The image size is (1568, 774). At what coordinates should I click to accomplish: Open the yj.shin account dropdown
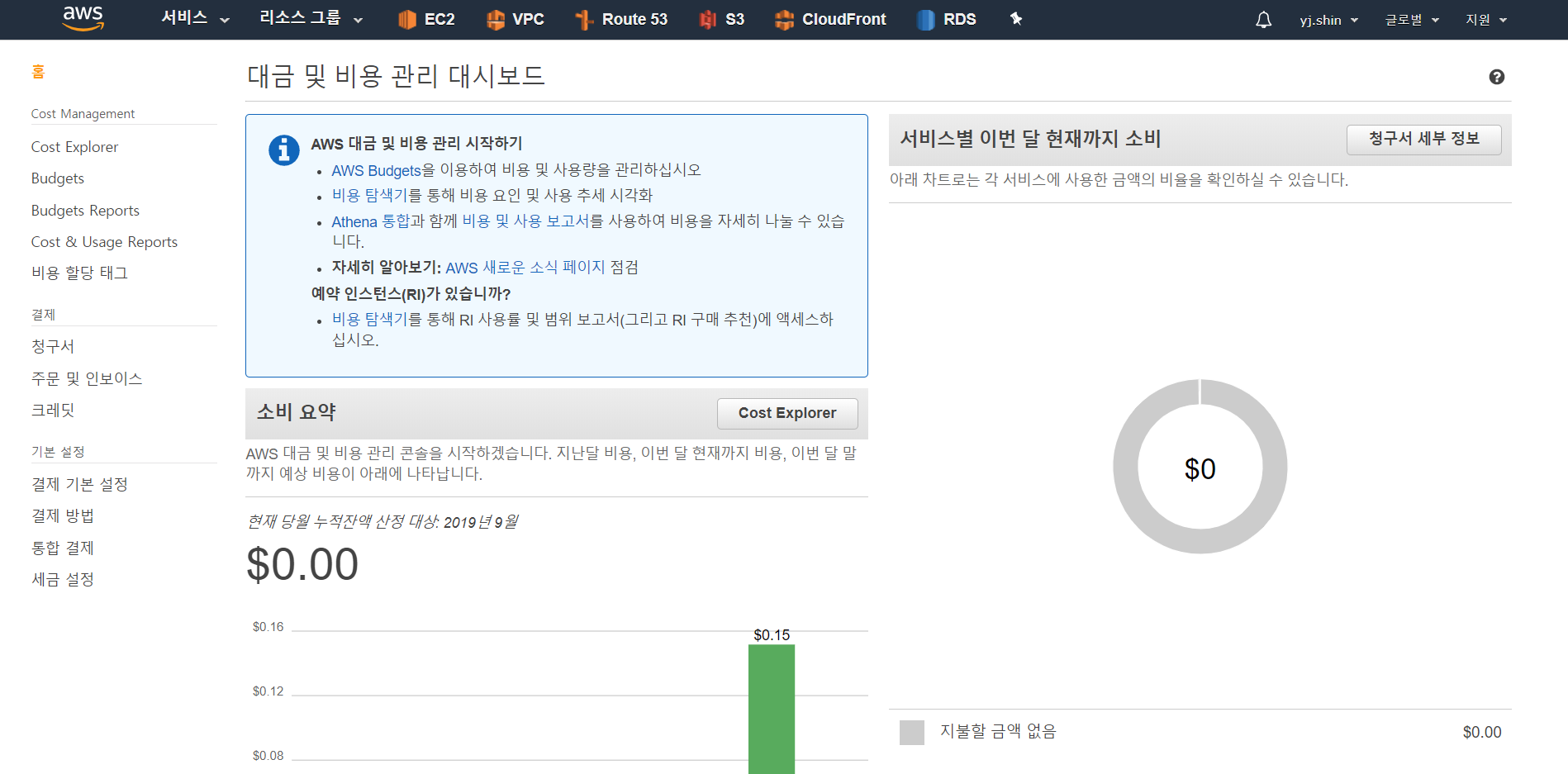click(1328, 20)
